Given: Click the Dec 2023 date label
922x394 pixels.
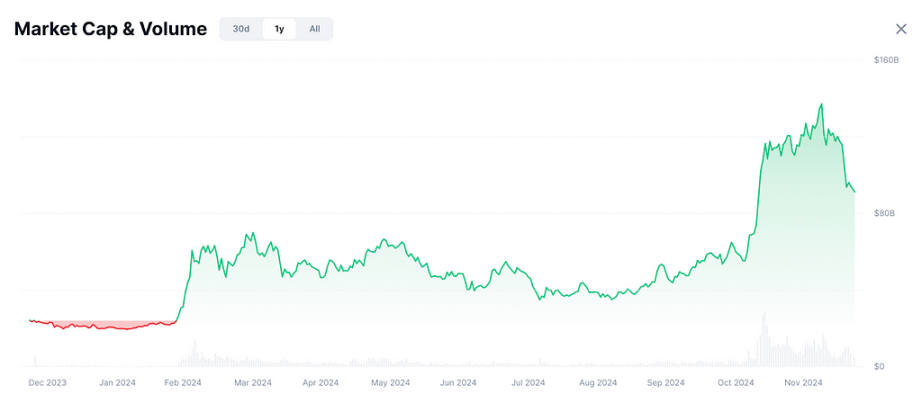Looking at the screenshot, I should tap(48, 383).
